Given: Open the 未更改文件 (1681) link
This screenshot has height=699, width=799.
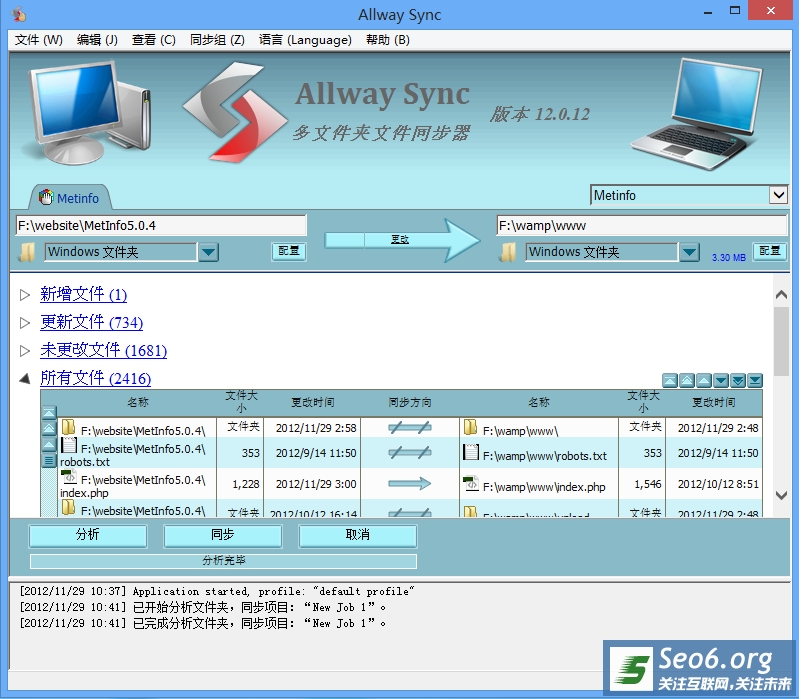Looking at the screenshot, I should [x=103, y=351].
